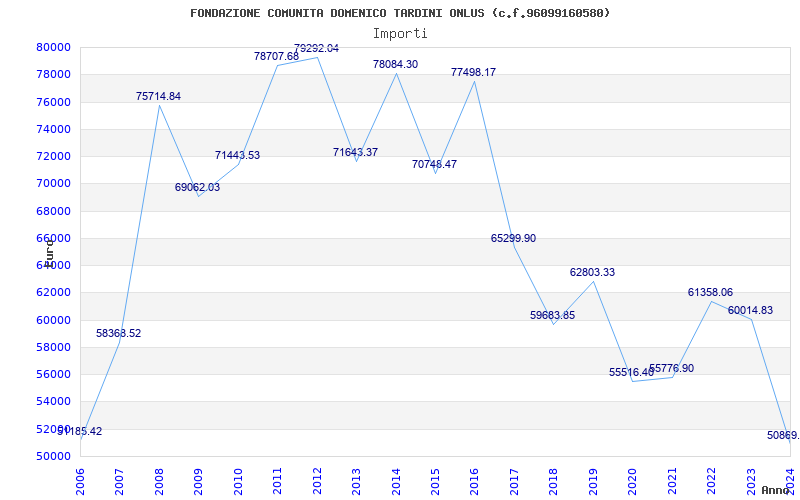Select data label 58363.52

pos(118,333)
